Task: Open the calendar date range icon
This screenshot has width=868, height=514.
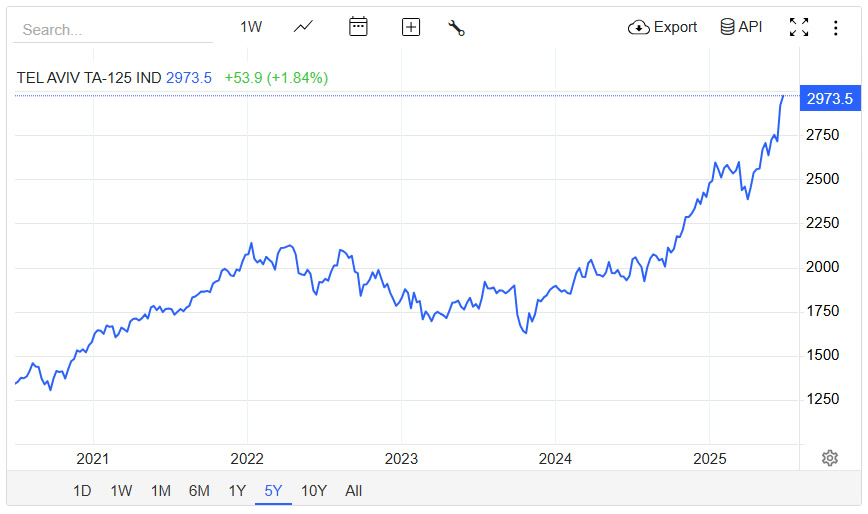Action: pyautogui.click(x=358, y=27)
